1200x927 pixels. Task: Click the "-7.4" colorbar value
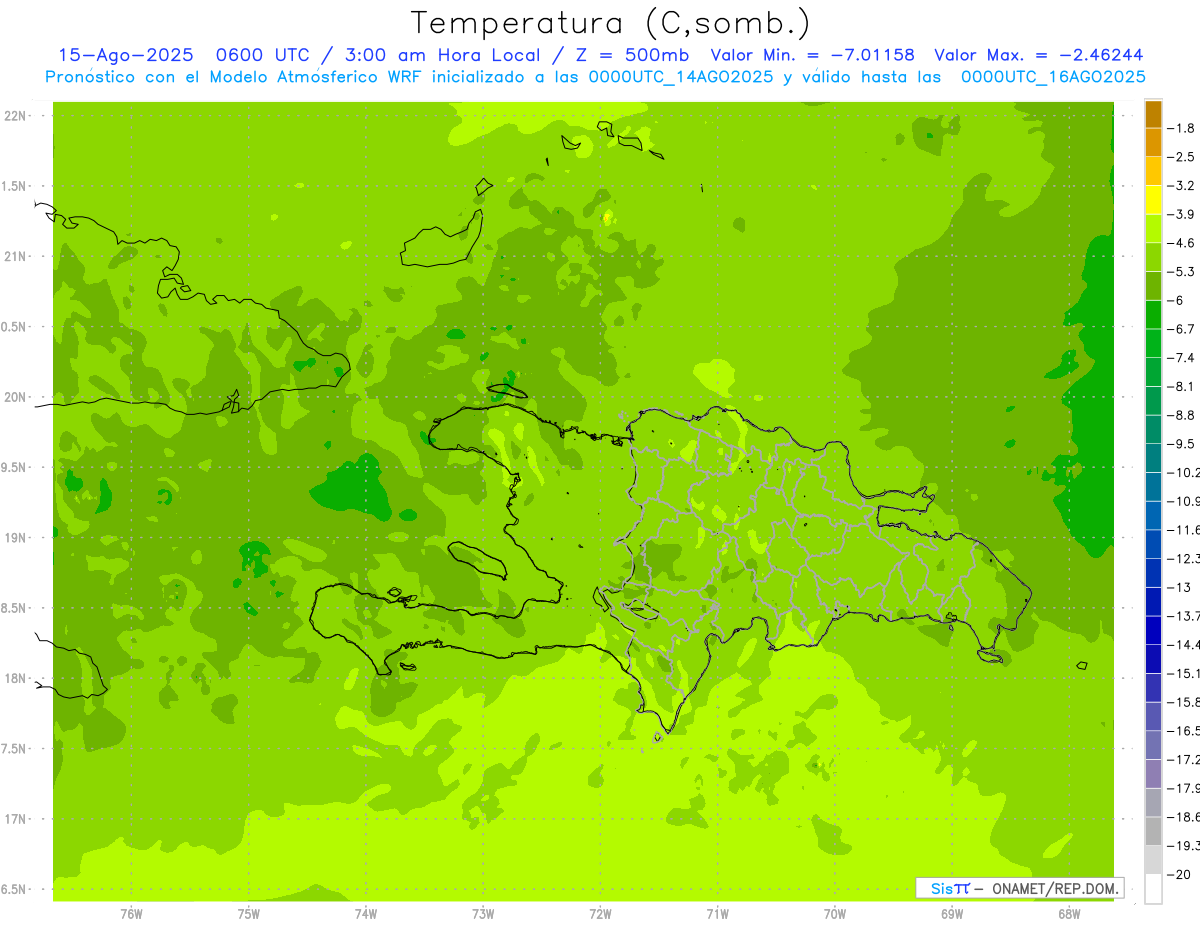pyautogui.click(x=1181, y=358)
